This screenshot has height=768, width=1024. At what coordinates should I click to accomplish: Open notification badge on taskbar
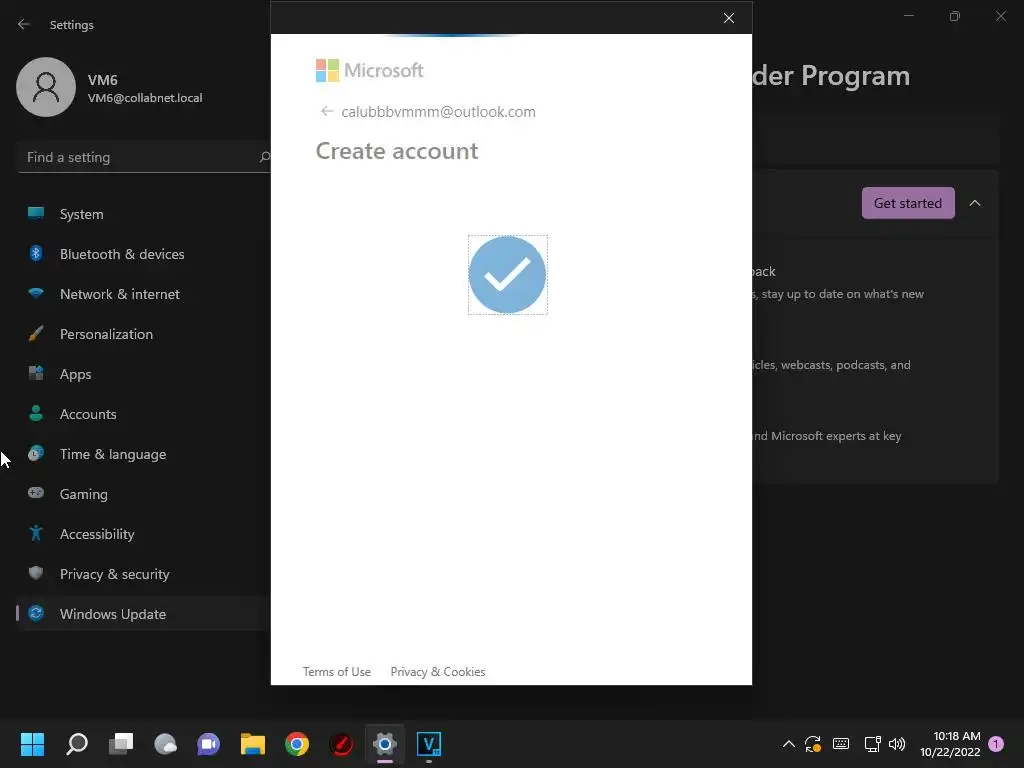pyautogui.click(x=996, y=743)
